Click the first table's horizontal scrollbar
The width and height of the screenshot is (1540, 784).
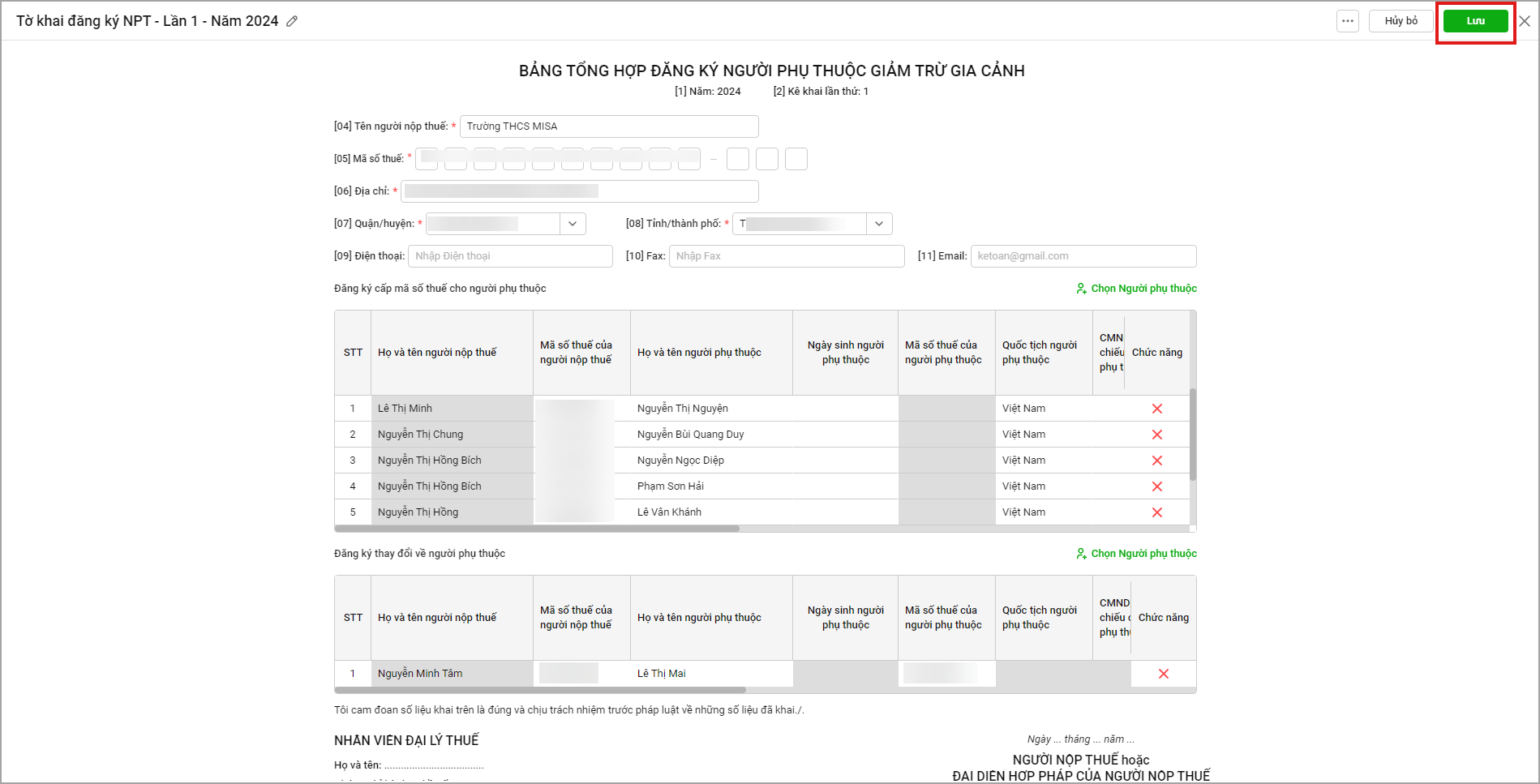(x=537, y=529)
